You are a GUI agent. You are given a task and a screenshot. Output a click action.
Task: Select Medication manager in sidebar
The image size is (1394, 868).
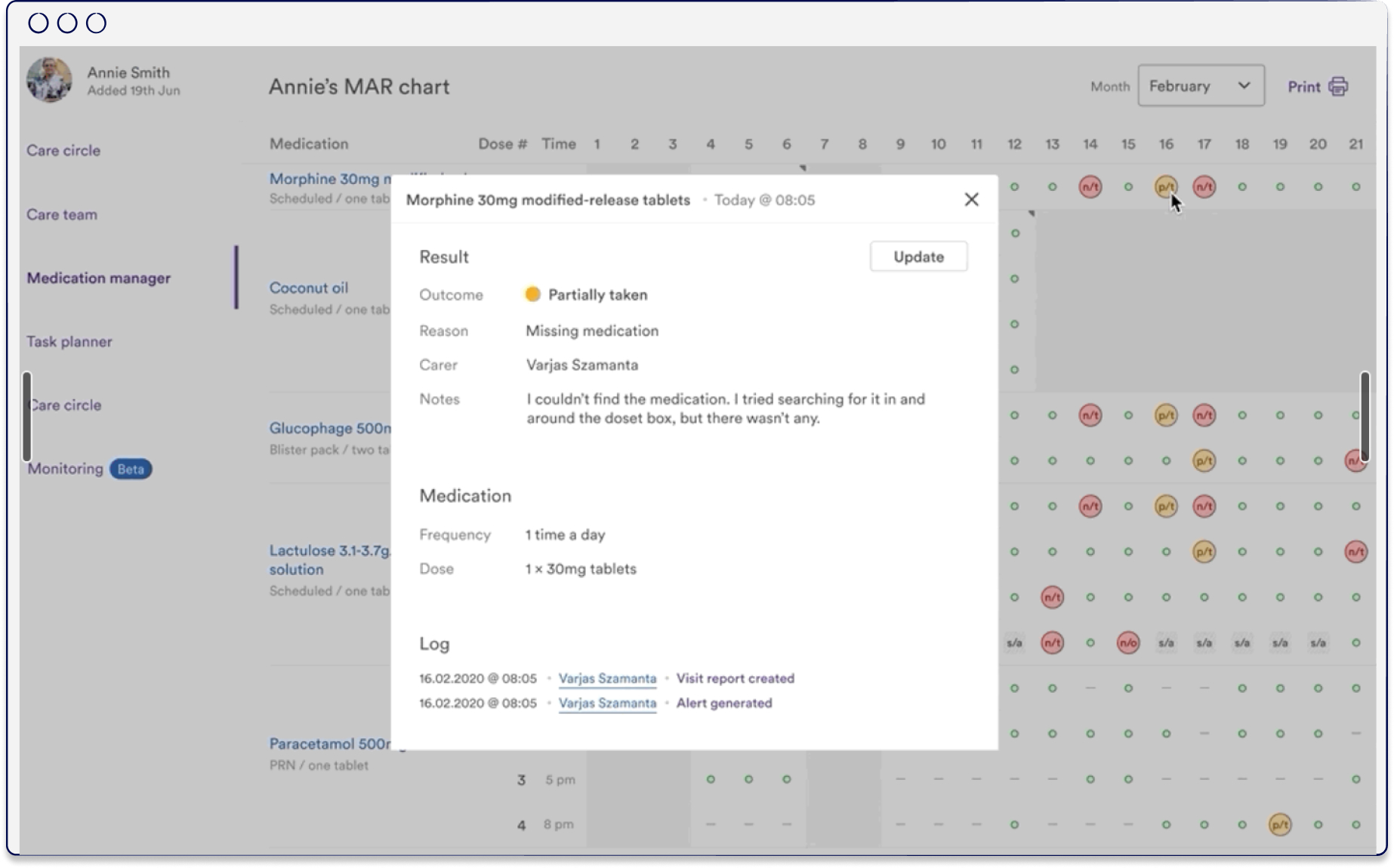[99, 278]
